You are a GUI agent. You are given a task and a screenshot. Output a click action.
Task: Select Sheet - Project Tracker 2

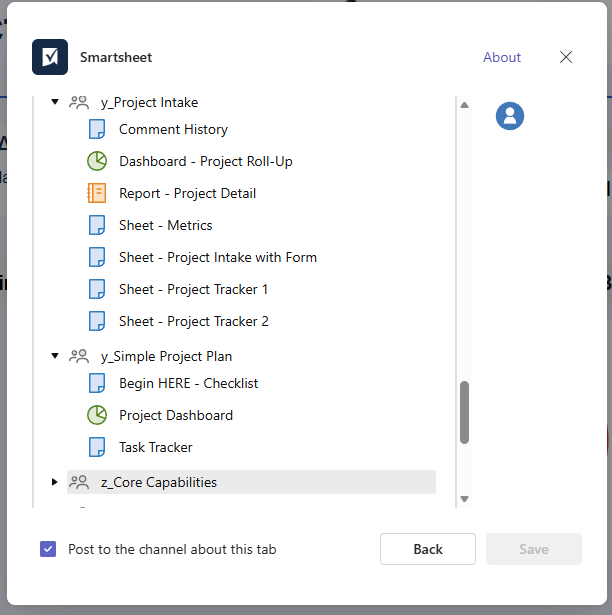pos(194,321)
